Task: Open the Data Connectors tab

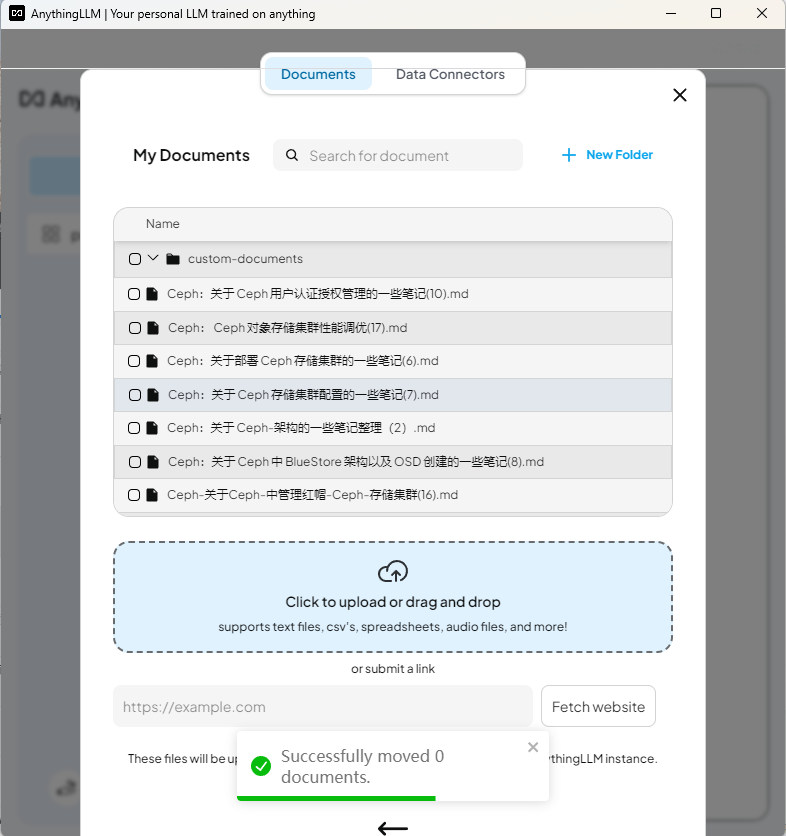Action: tap(450, 74)
